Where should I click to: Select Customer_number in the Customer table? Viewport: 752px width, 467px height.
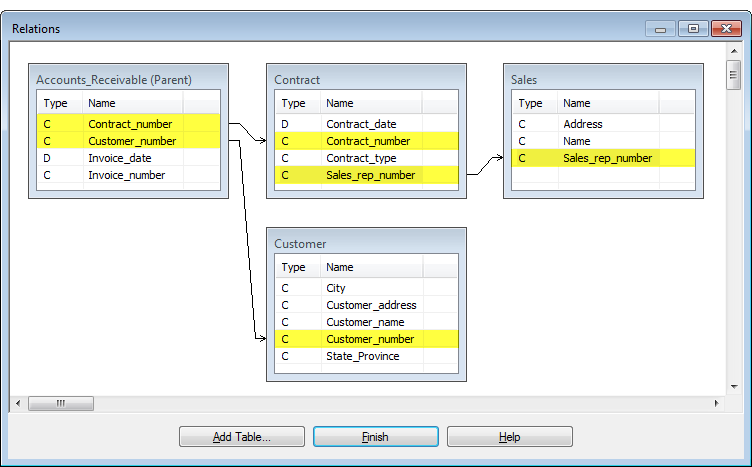click(369, 339)
